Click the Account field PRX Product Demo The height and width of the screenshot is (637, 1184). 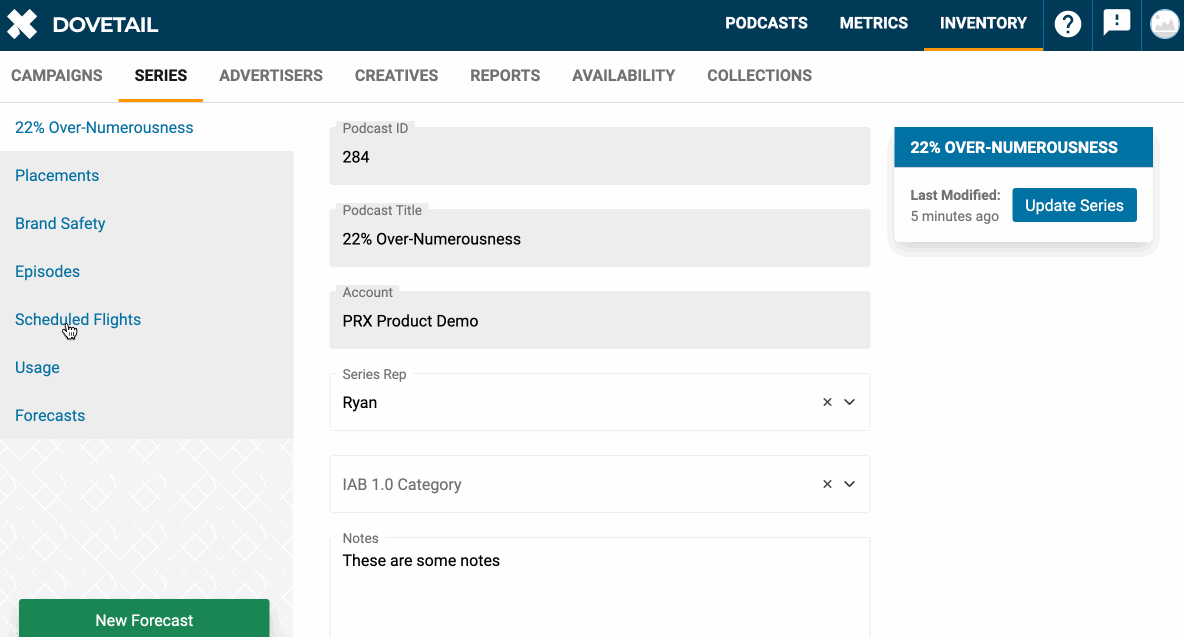tap(600, 320)
